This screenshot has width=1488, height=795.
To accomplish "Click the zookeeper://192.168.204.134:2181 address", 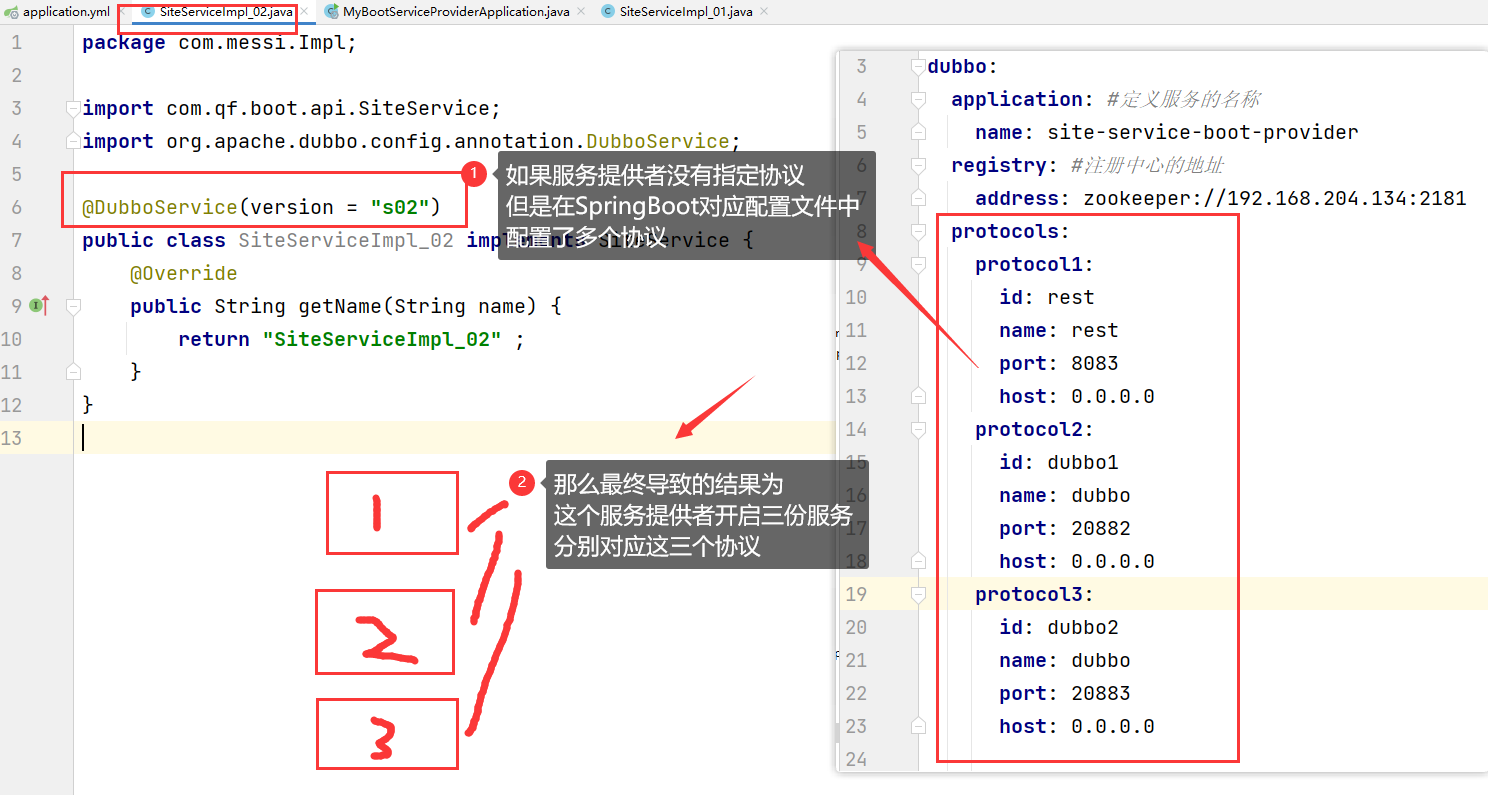I will pos(1275,198).
